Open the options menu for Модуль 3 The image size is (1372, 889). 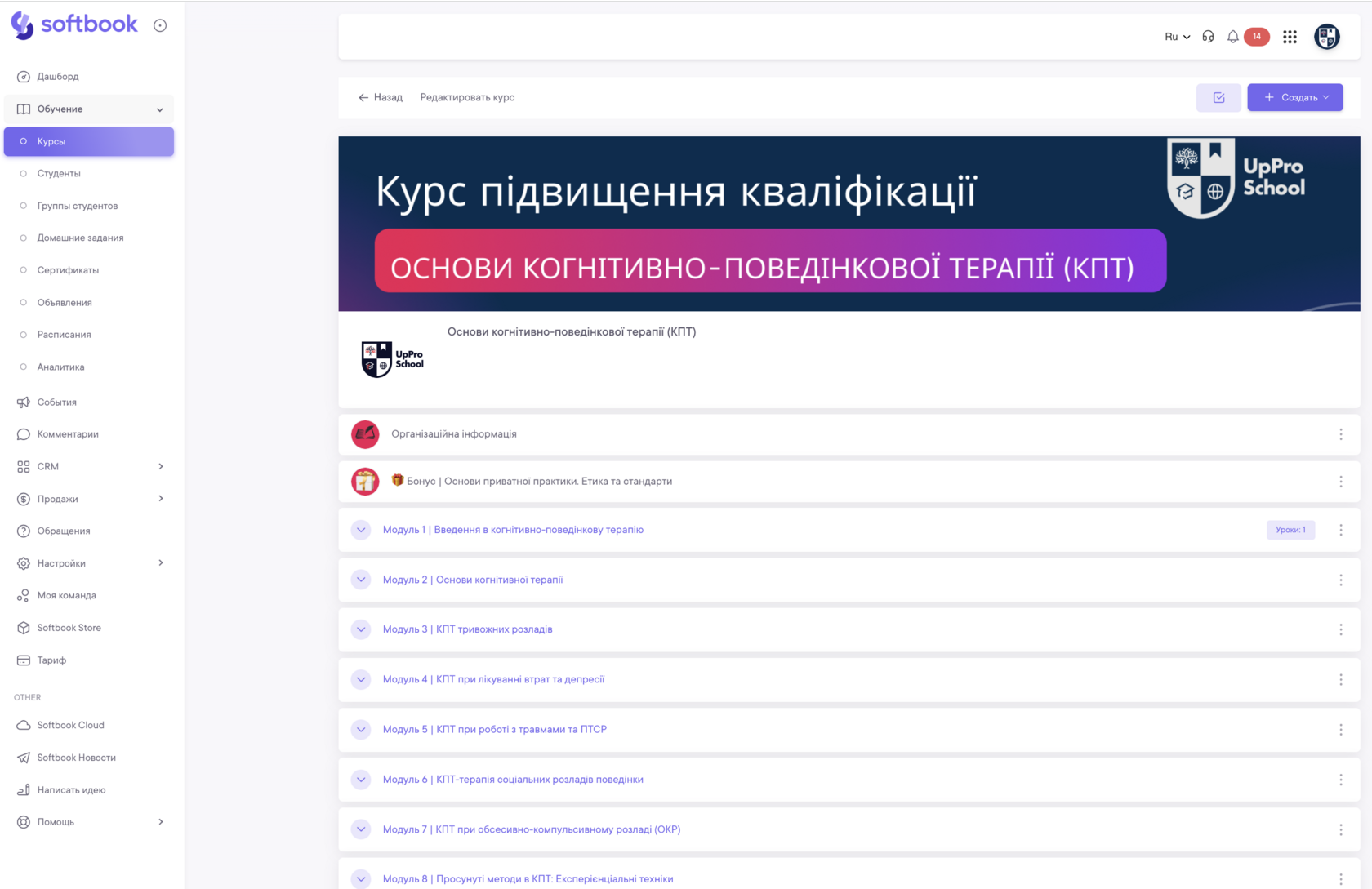coord(1340,629)
